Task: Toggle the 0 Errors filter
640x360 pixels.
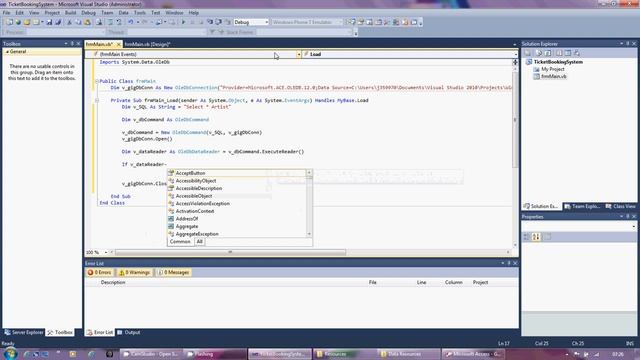Action: pyautogui.click(x=99, y=272)
